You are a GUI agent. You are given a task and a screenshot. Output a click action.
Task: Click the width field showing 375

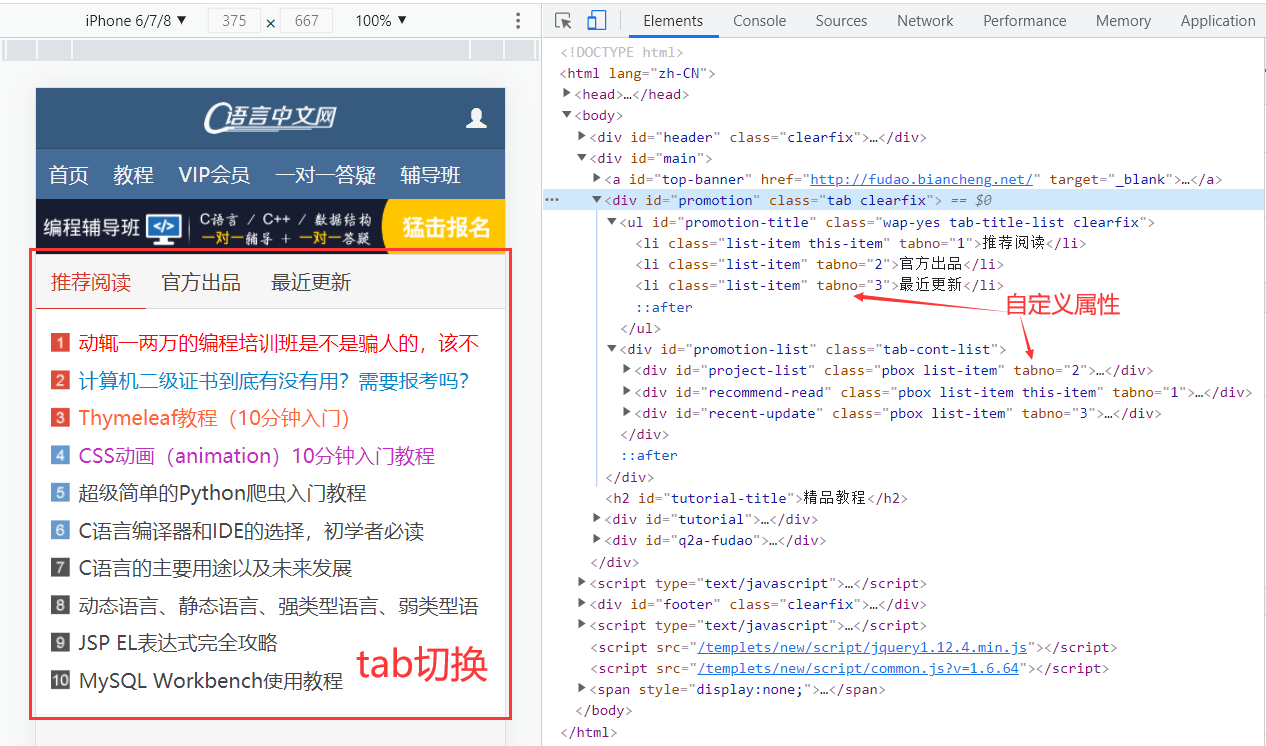point(234,21)
